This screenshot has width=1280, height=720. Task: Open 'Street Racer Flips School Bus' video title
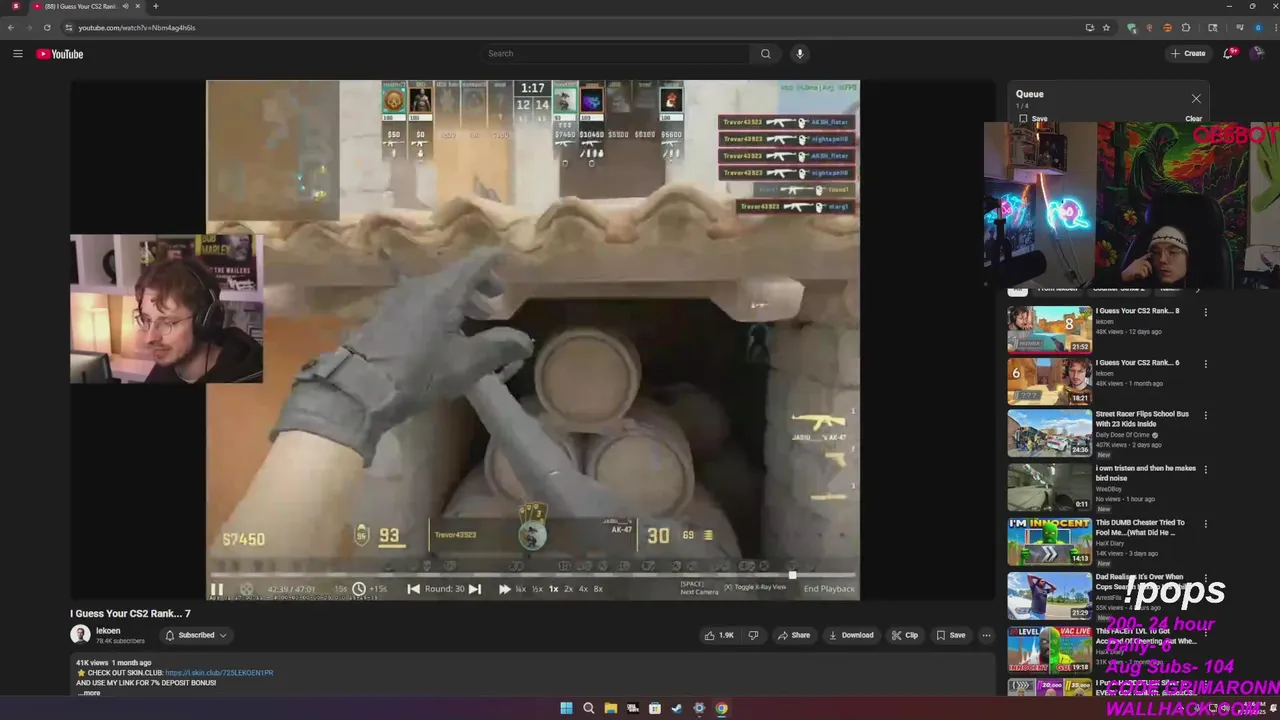1142,419
